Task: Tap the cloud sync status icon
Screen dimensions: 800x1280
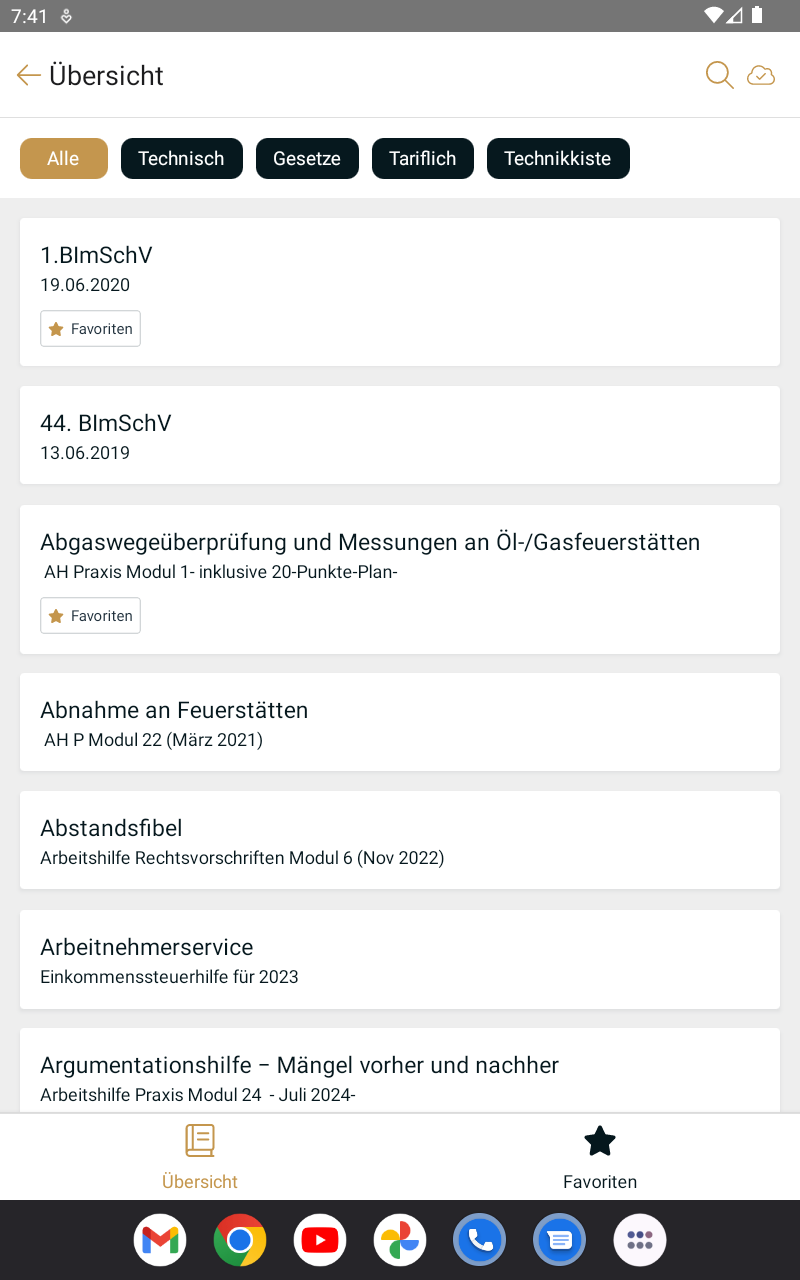Action: 761,75
